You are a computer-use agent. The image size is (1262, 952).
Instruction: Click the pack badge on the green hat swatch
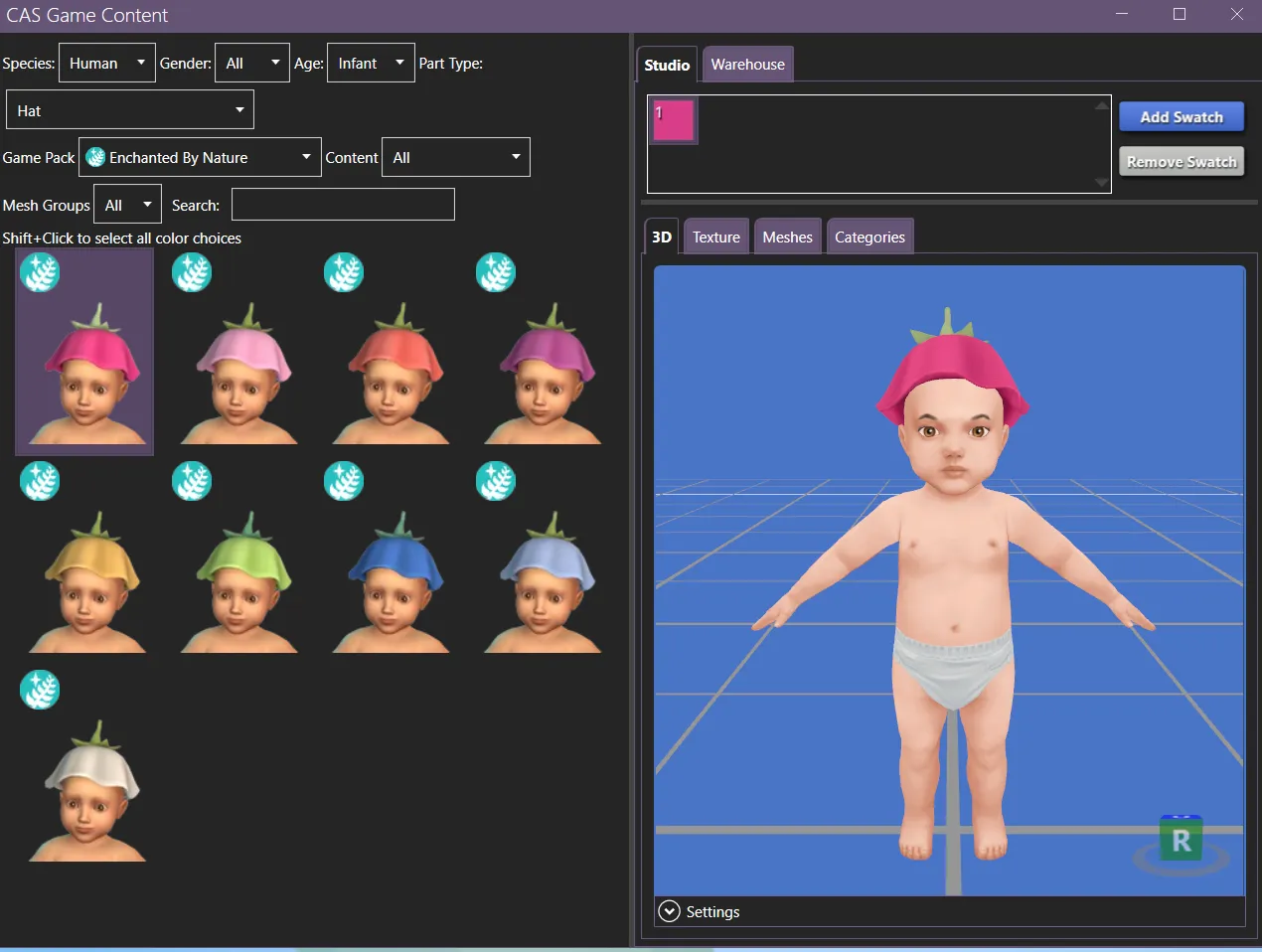tap(192, 481)
